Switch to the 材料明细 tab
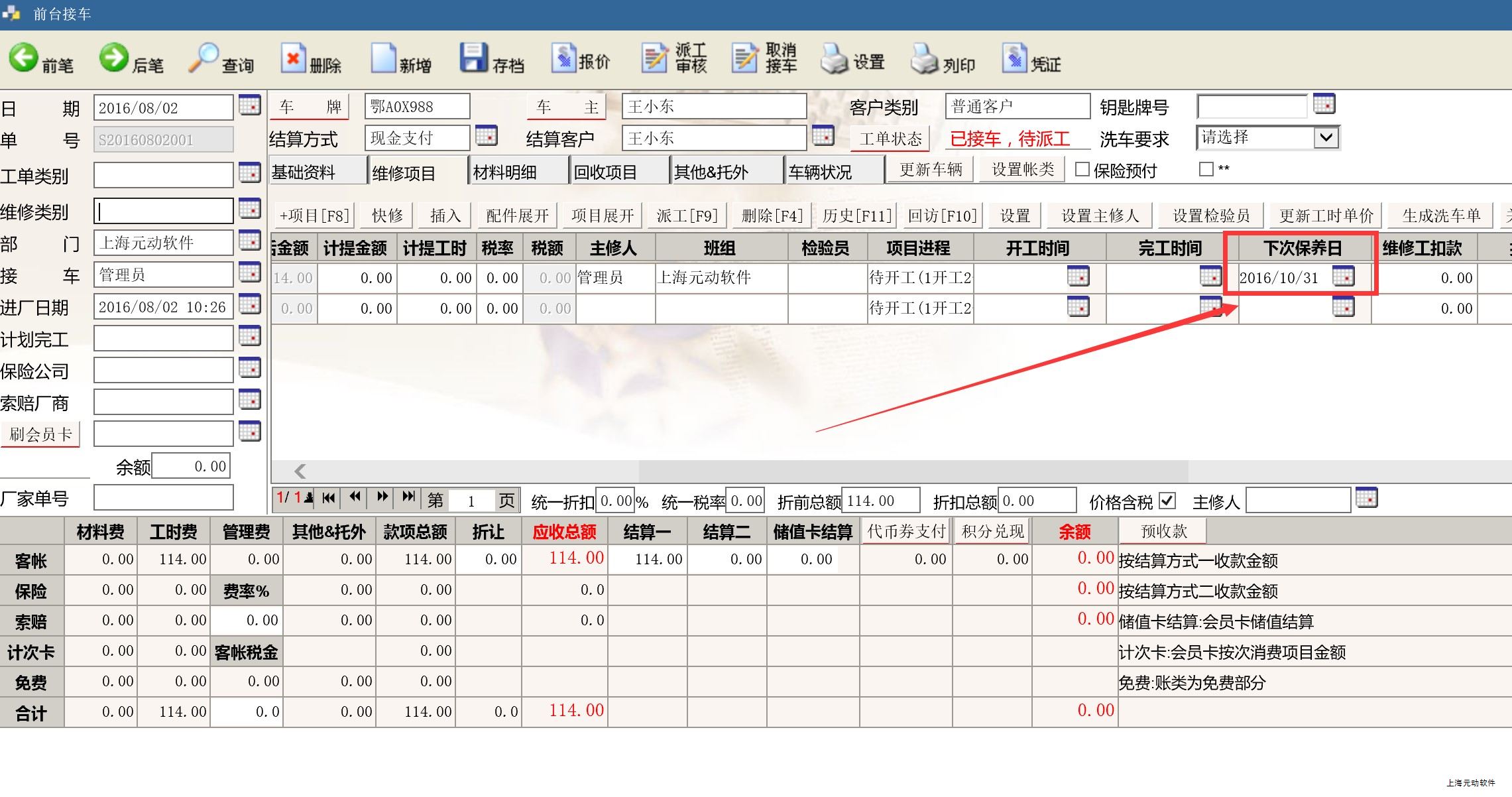Image resolution: width=1512 pixels, height=797 pixels. 505,172
